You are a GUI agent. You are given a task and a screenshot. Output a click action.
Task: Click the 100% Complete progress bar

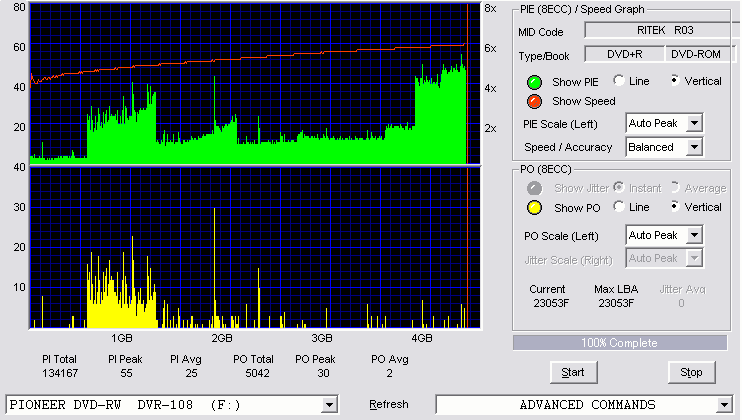[x=619, y=343]
